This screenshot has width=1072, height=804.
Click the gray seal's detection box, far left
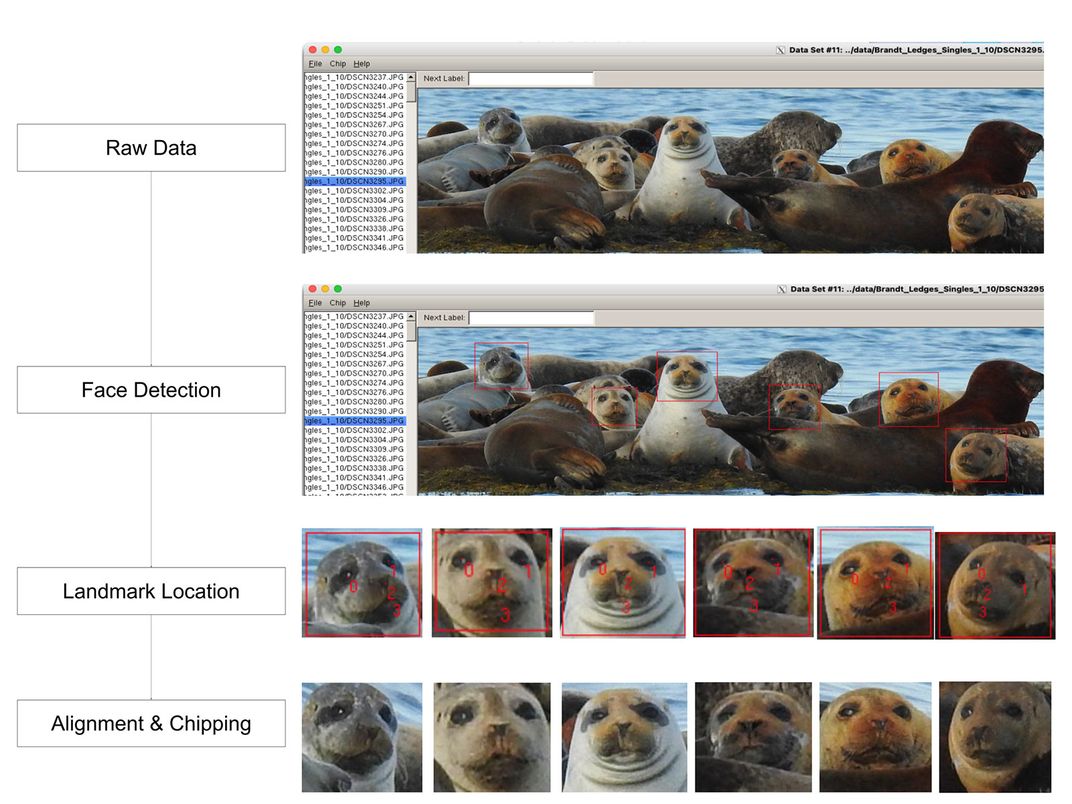click(501, 366)
